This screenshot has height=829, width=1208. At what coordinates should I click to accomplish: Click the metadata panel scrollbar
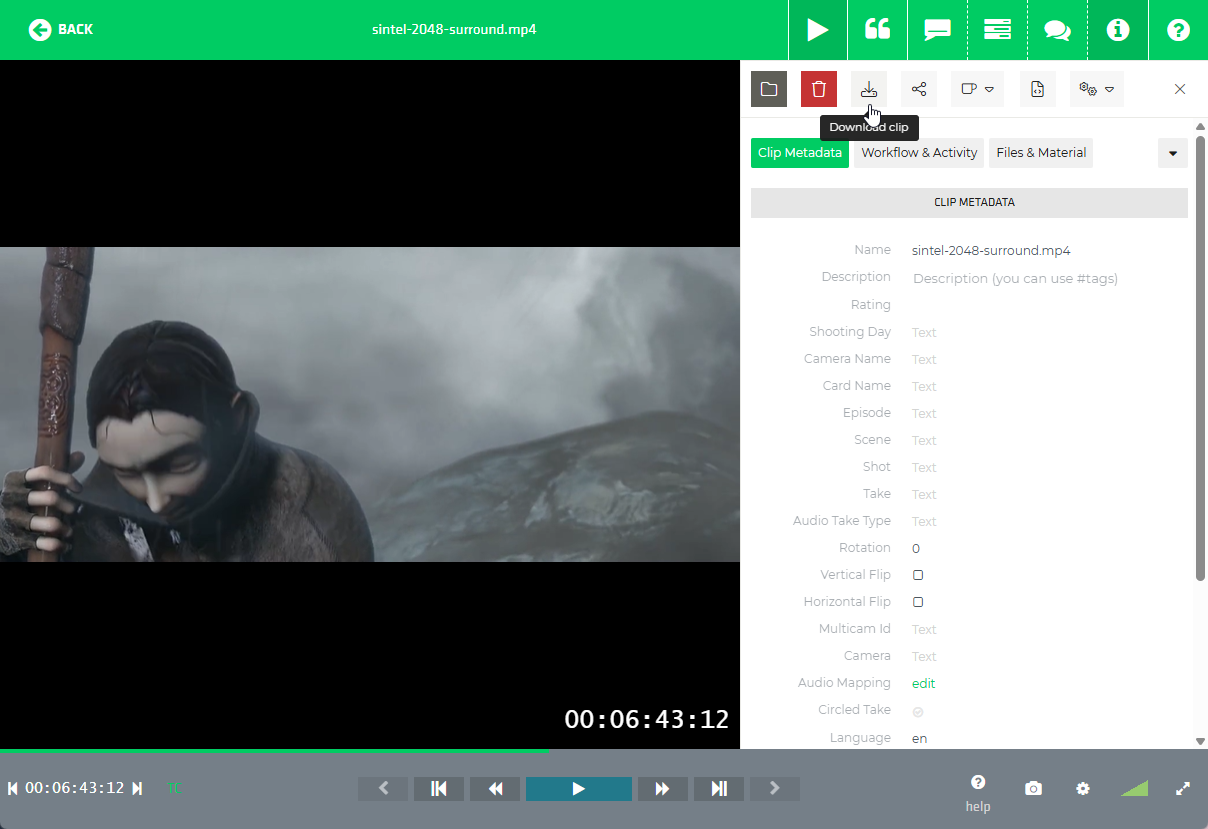tap(1200, 357)
